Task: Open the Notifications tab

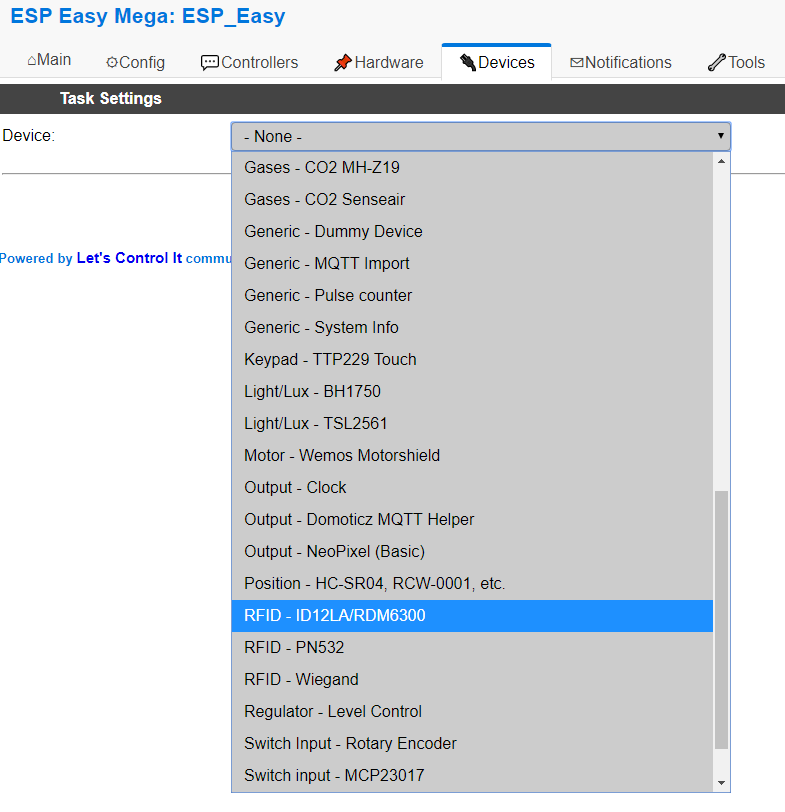Action: click(620, 62)
